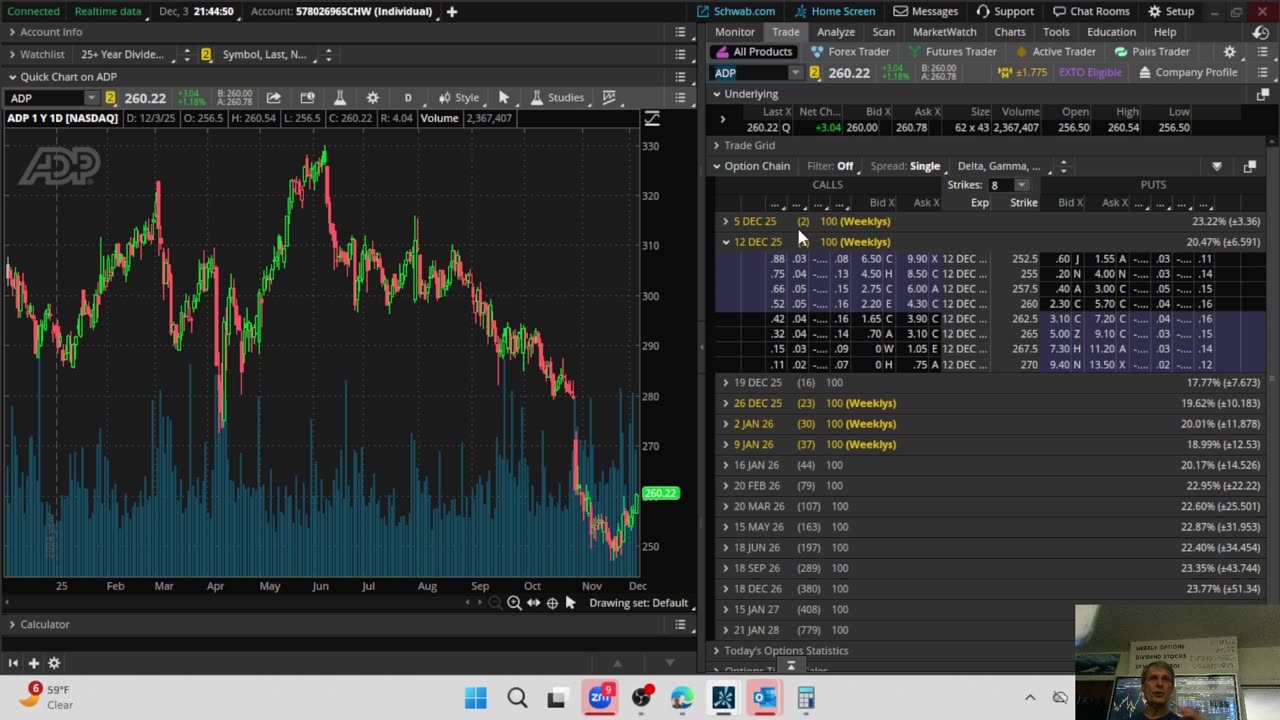Switch to the Monitor tab
The width and height of the screenshot is (1280, 720).
coord(735,32)
